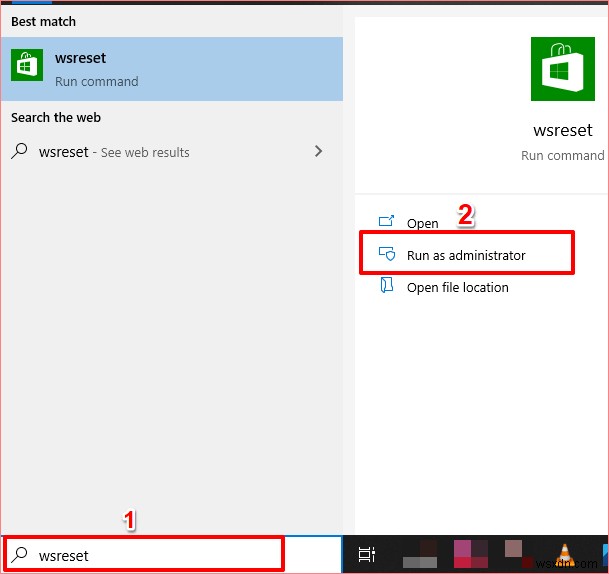Click the wsreset title in preview pane
The image size is (609, 574).
click(563, 130)
